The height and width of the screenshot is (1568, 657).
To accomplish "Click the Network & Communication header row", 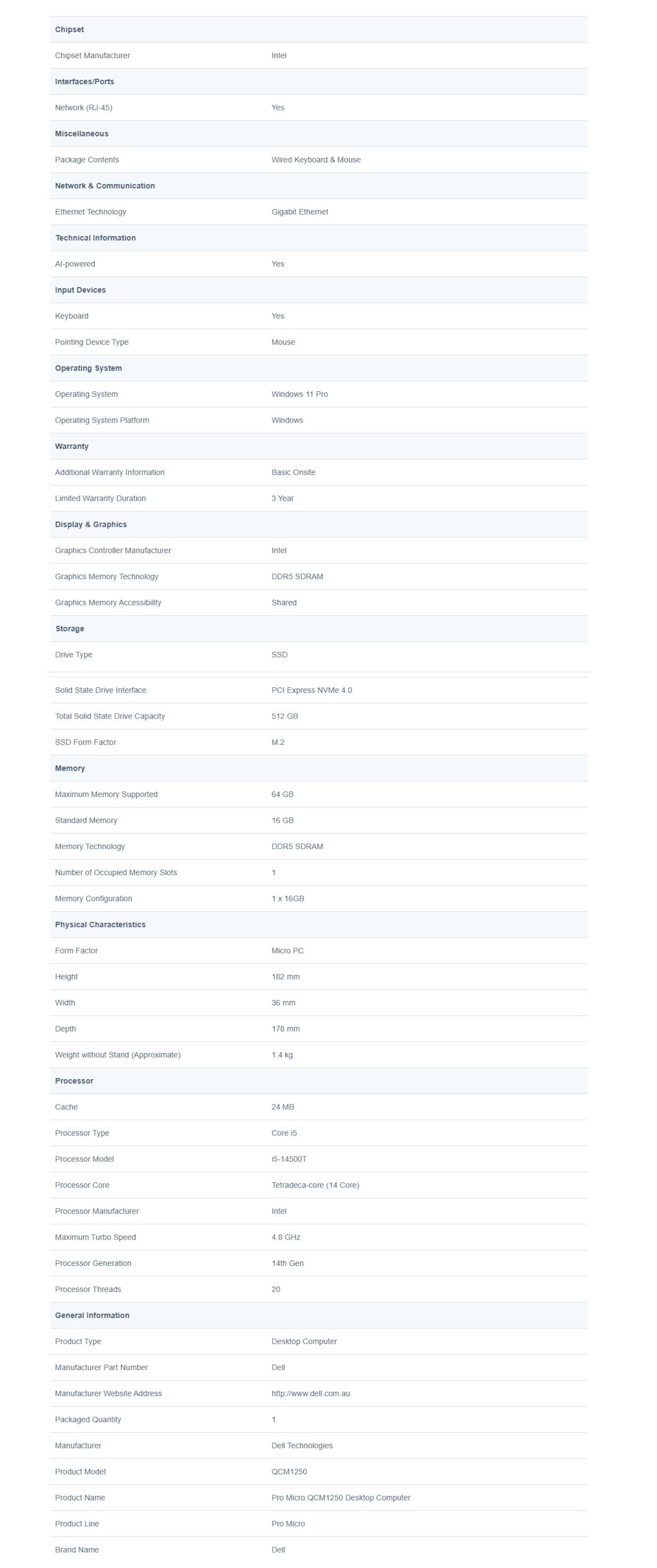I will click(105, 186).
